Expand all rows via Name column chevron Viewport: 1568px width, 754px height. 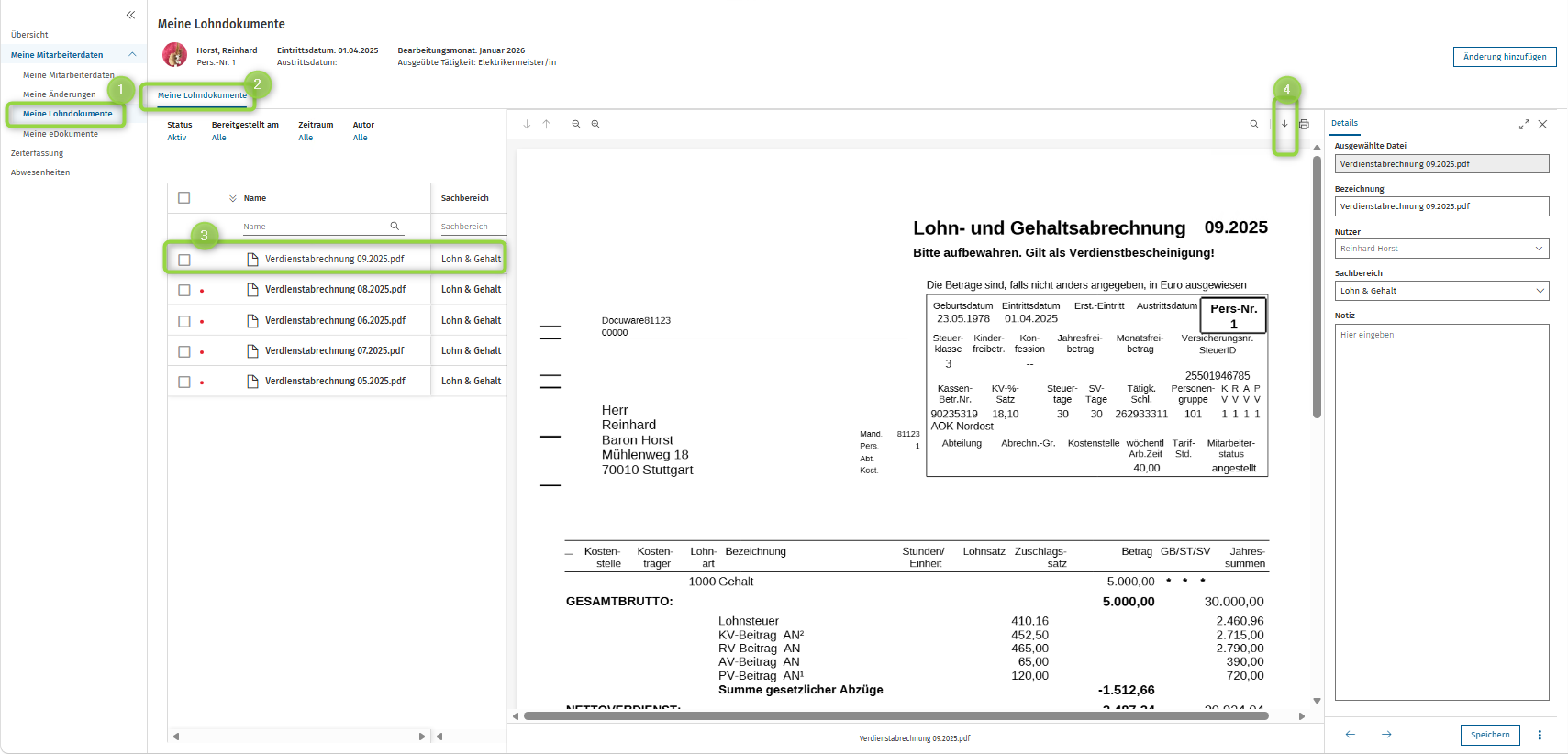(x=233, y=198)
